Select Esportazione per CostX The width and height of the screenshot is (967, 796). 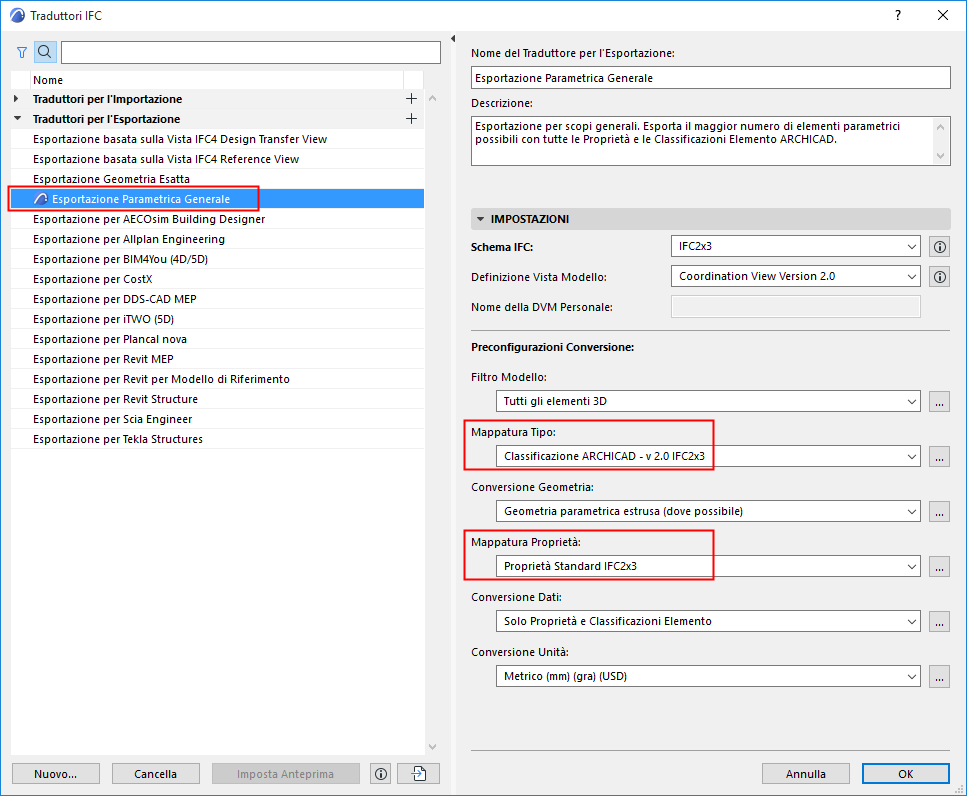[x=217, y=279]
